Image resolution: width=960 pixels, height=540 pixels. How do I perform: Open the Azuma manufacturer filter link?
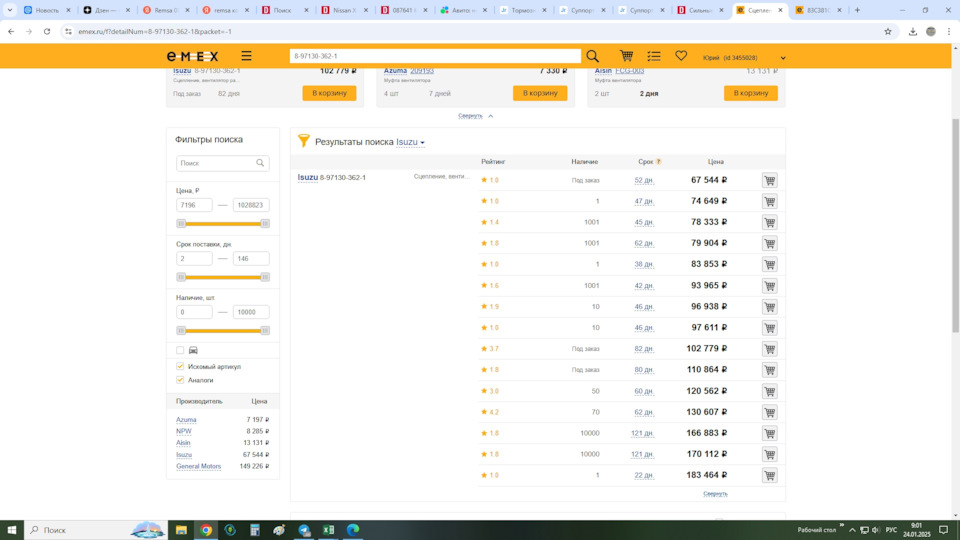(x=186, y=420)
